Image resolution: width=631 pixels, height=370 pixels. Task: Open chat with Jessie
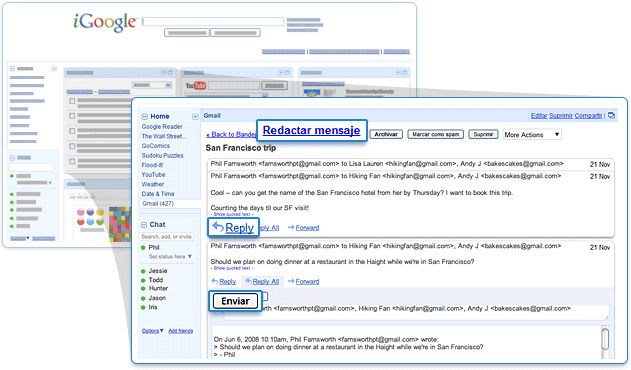[x=158, y=271]
